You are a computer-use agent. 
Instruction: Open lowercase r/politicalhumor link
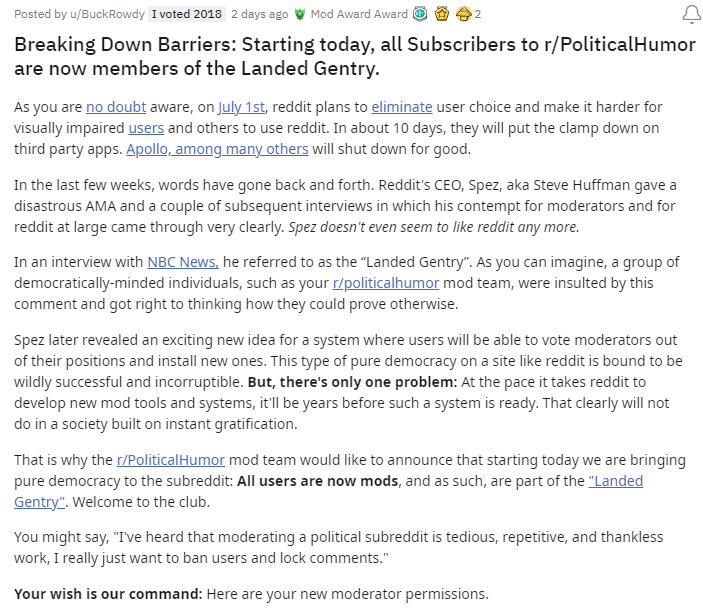click(387, 284)
